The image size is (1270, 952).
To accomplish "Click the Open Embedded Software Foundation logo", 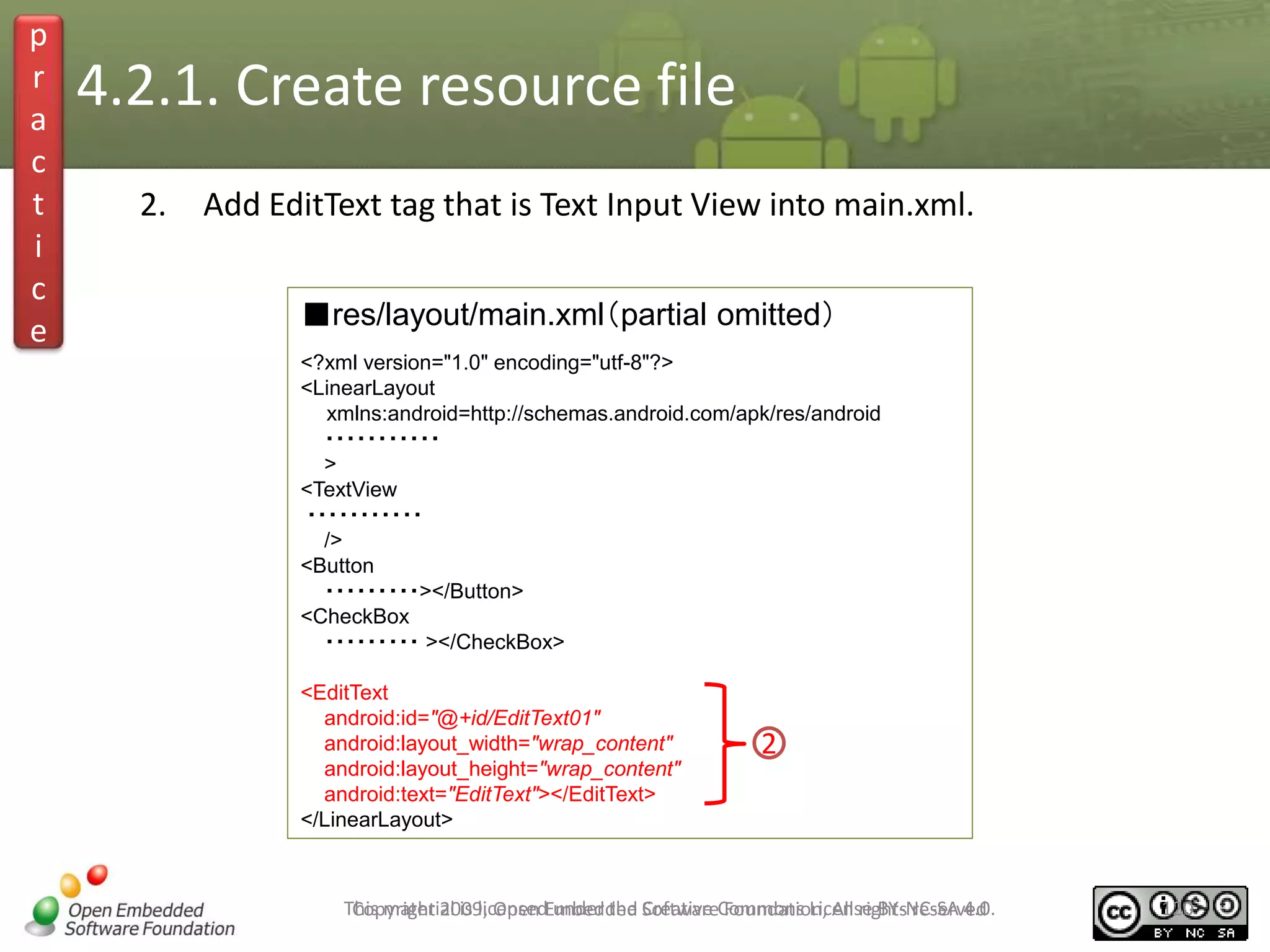I will (x=130, y=902).
